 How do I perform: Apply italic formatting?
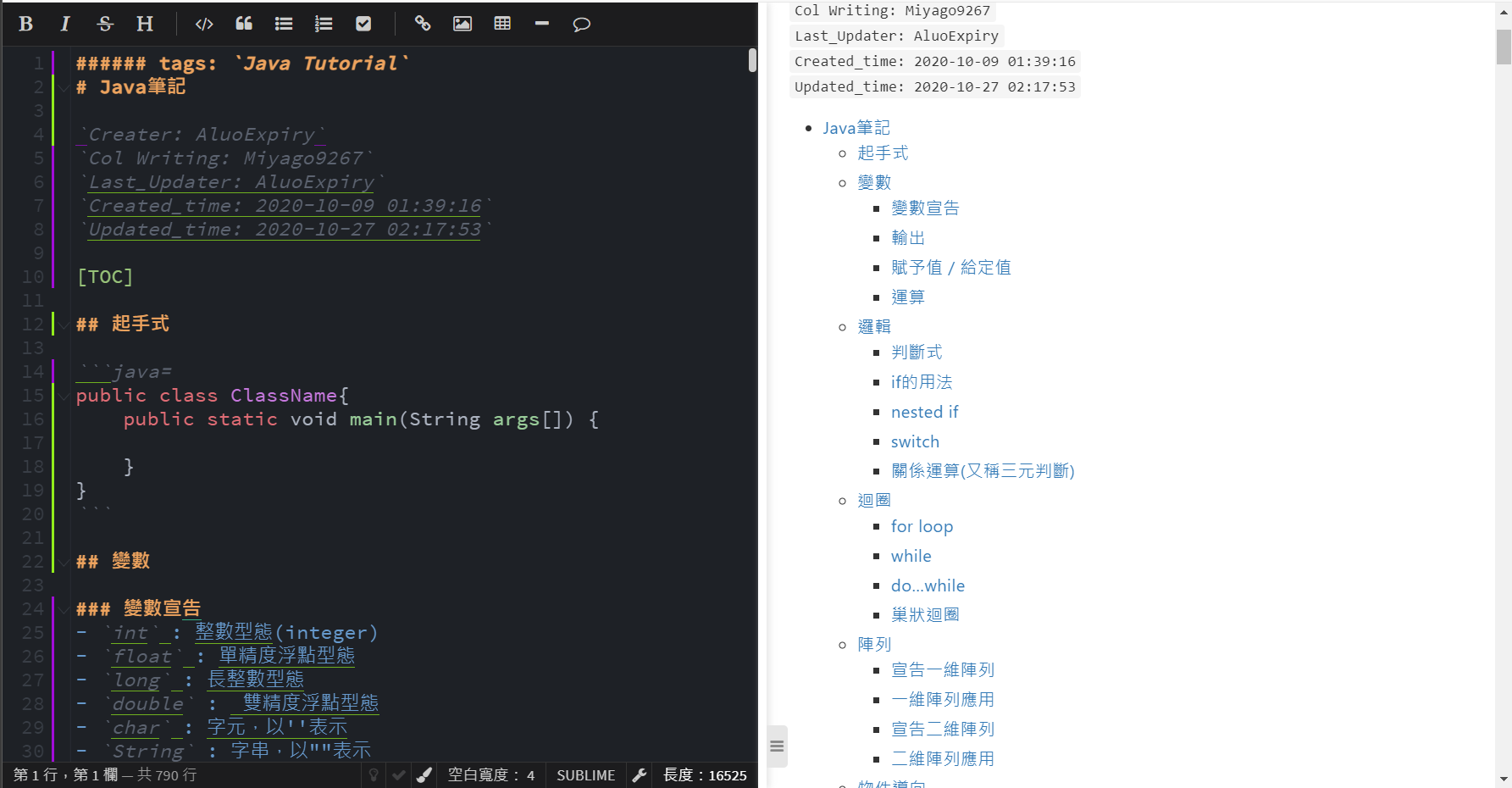(x=64, y=24)
